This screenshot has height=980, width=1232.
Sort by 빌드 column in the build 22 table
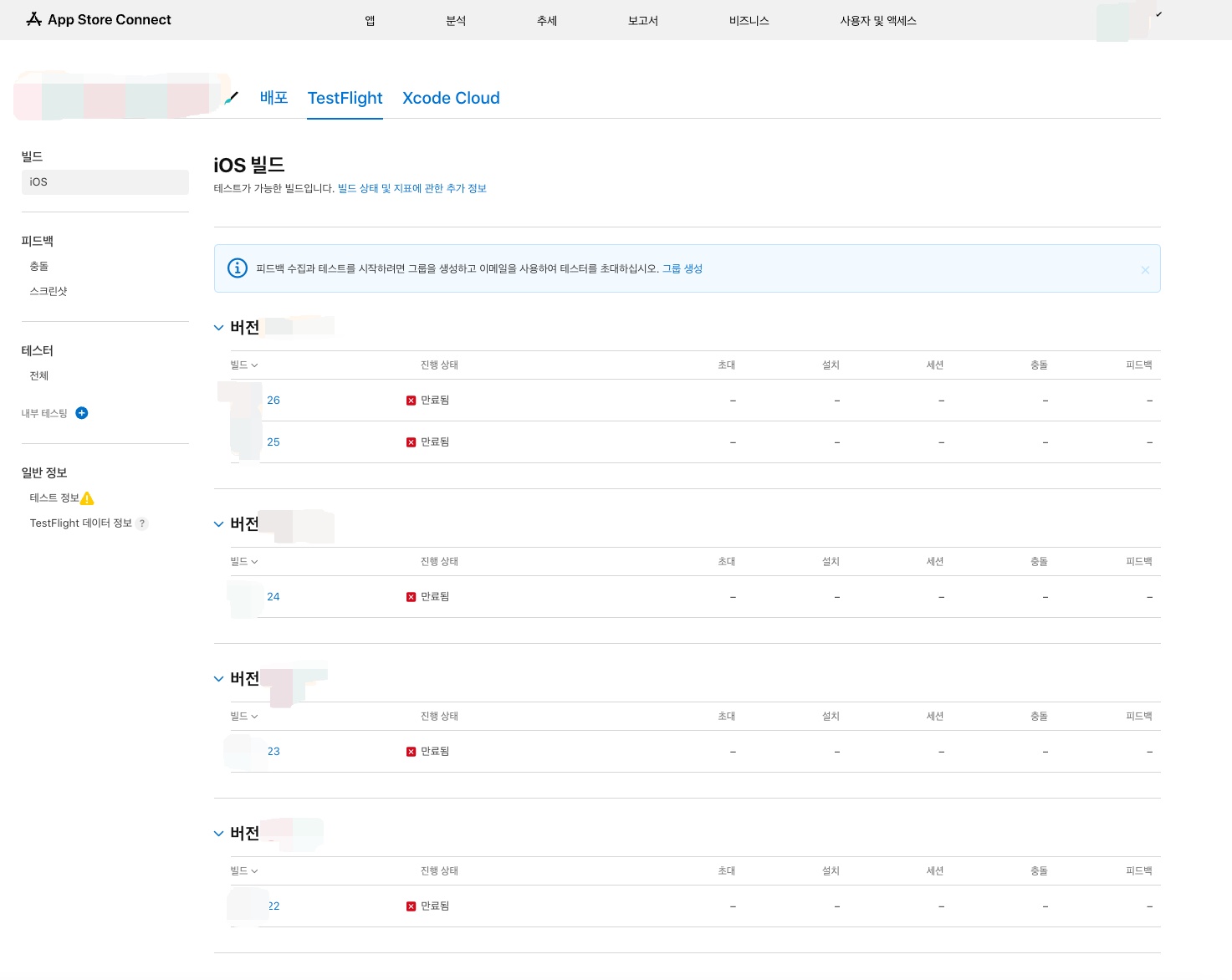coord(244,871)
